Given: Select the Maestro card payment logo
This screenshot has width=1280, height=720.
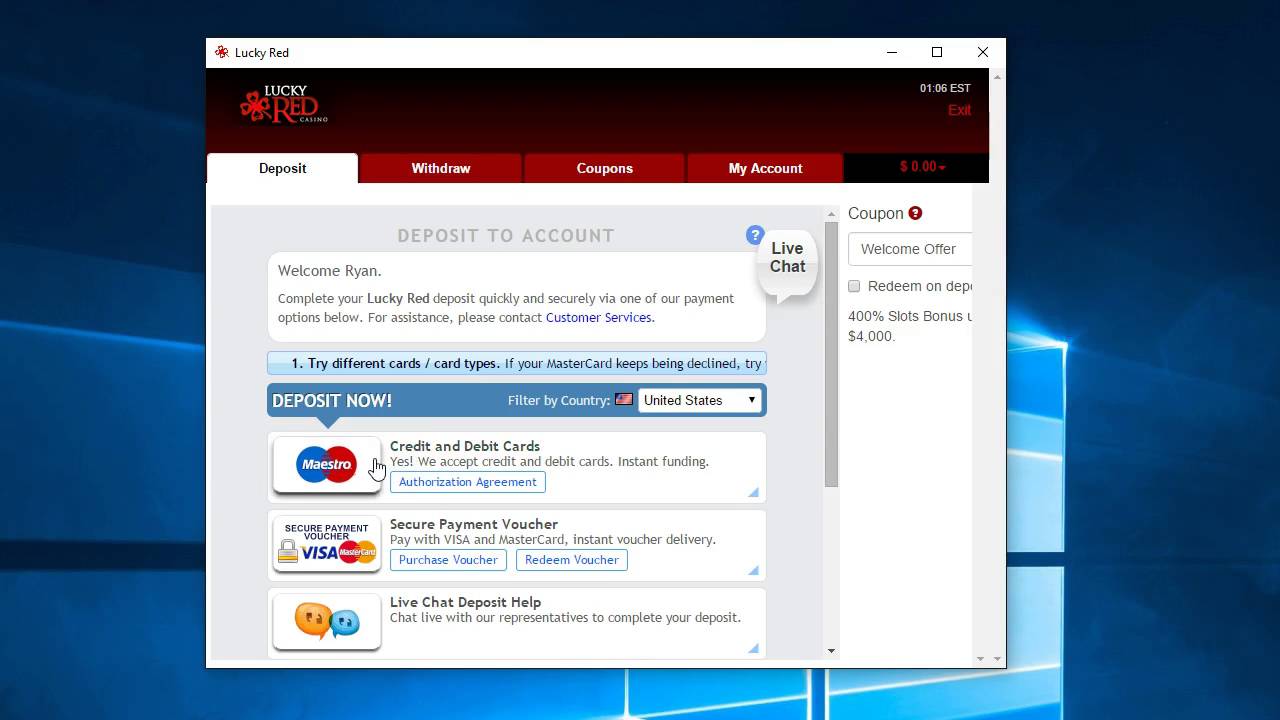Looking at the screenshot, I should pyautogui.click(x=327, y=465).
